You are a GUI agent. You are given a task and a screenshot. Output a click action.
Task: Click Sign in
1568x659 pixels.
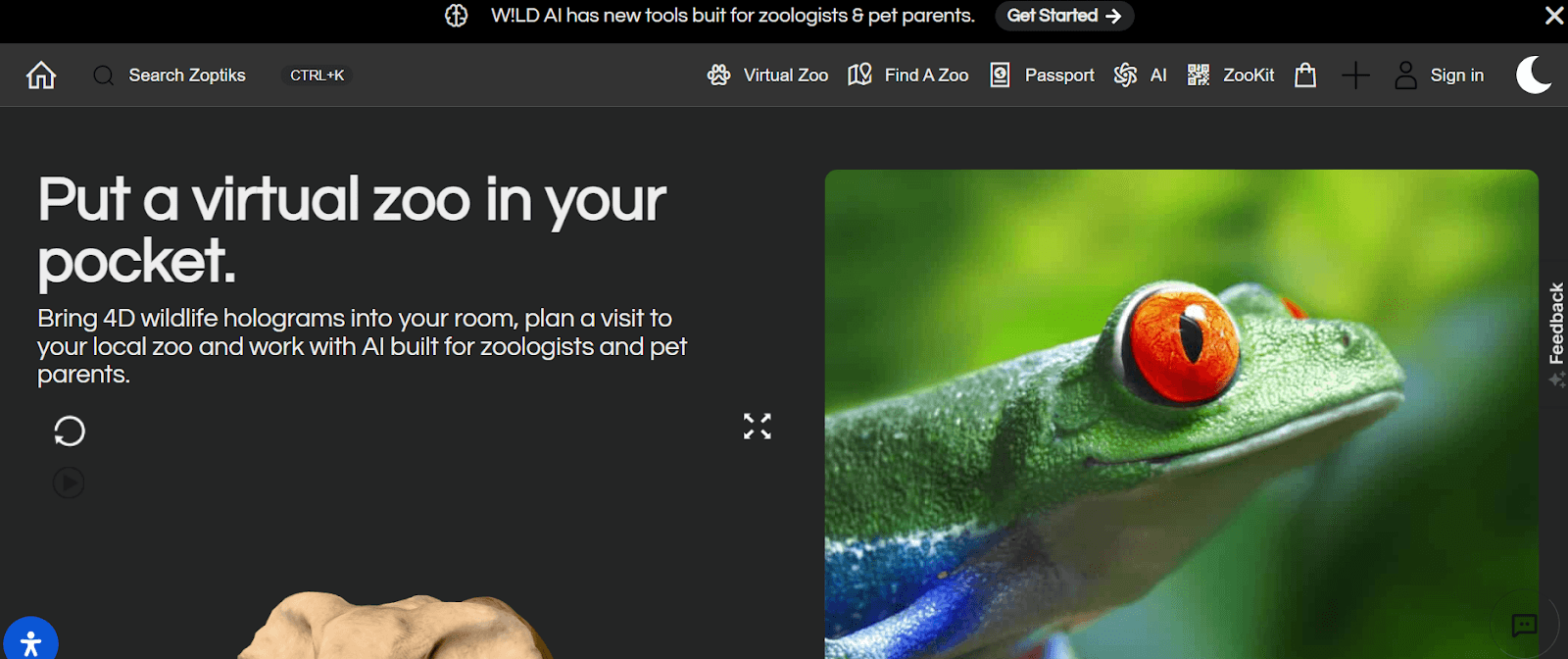click(x=1439, y=76)
